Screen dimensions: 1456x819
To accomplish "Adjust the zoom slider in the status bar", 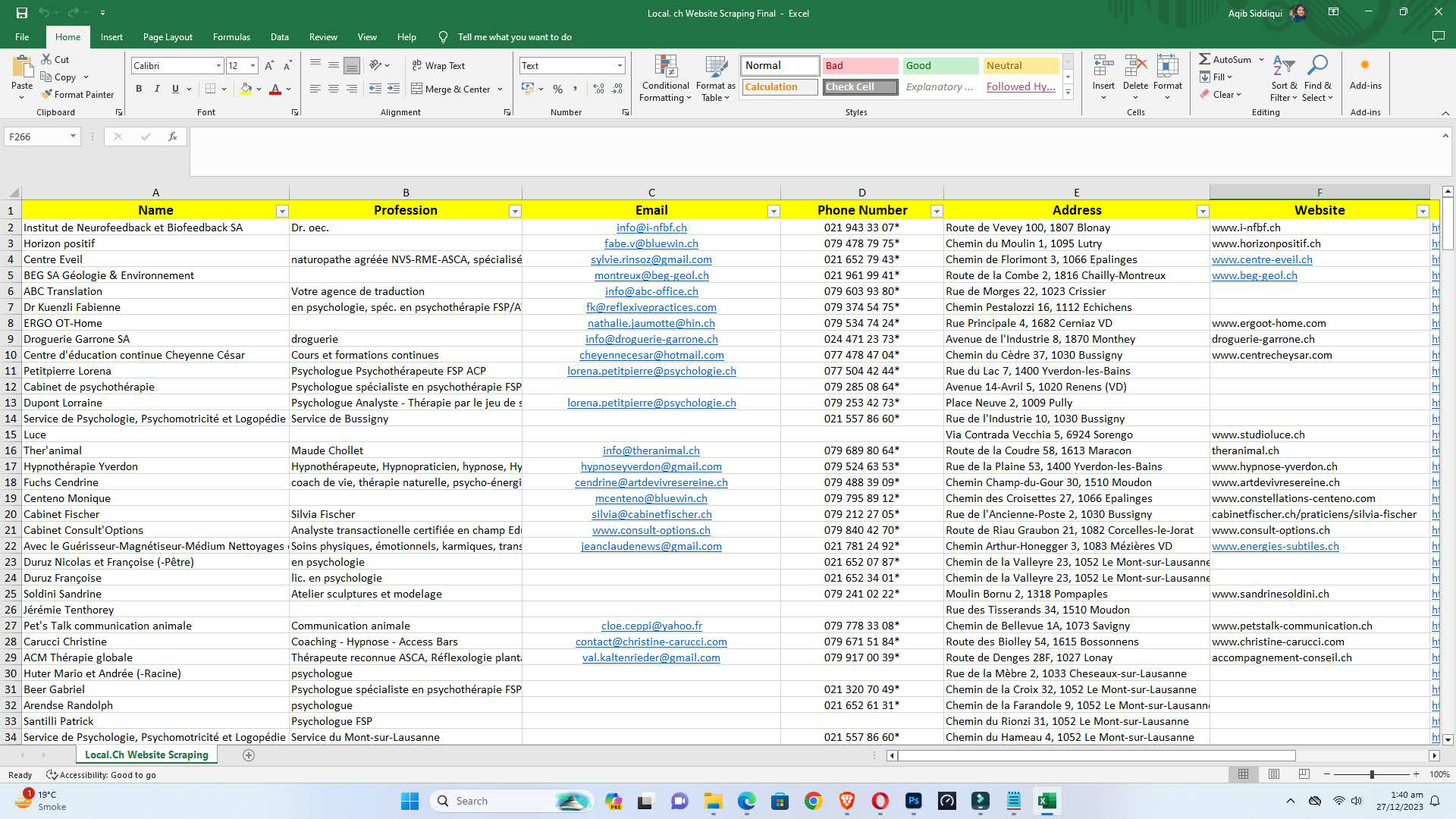I will tap(1373, 775).
